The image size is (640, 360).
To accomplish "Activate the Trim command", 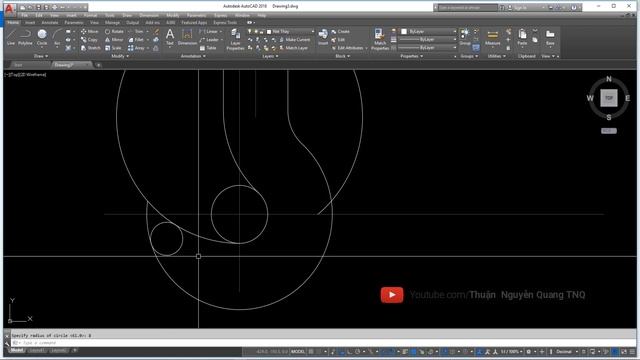I will 136,31.
